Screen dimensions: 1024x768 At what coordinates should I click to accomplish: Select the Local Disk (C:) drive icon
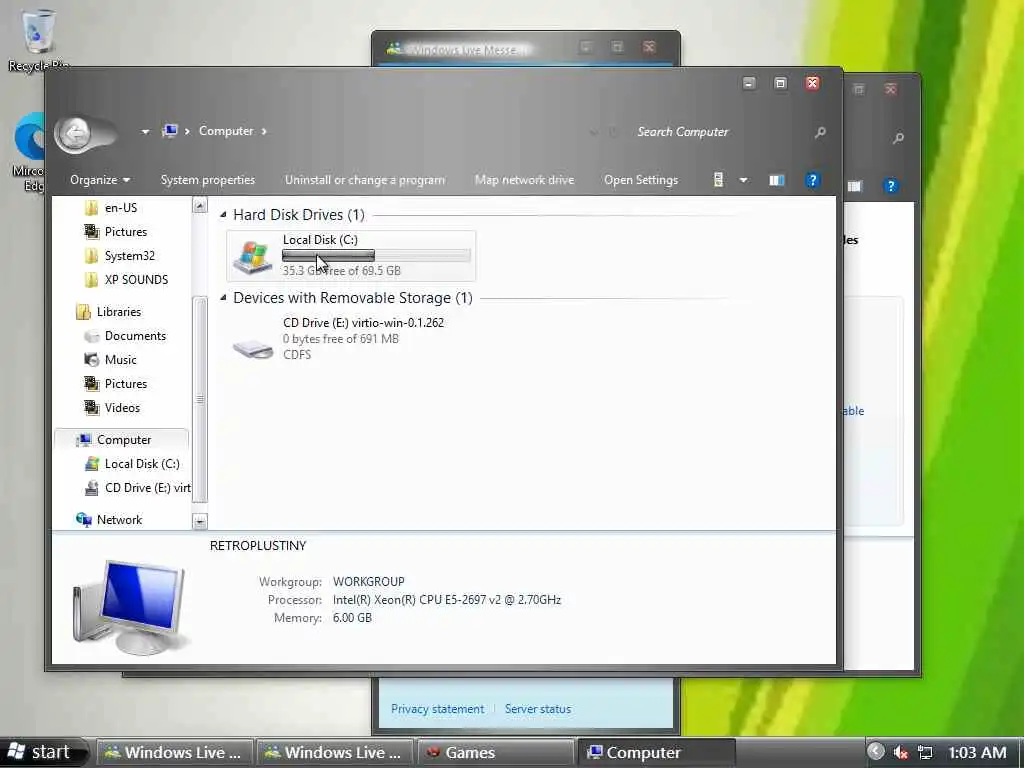coord(253,257)
